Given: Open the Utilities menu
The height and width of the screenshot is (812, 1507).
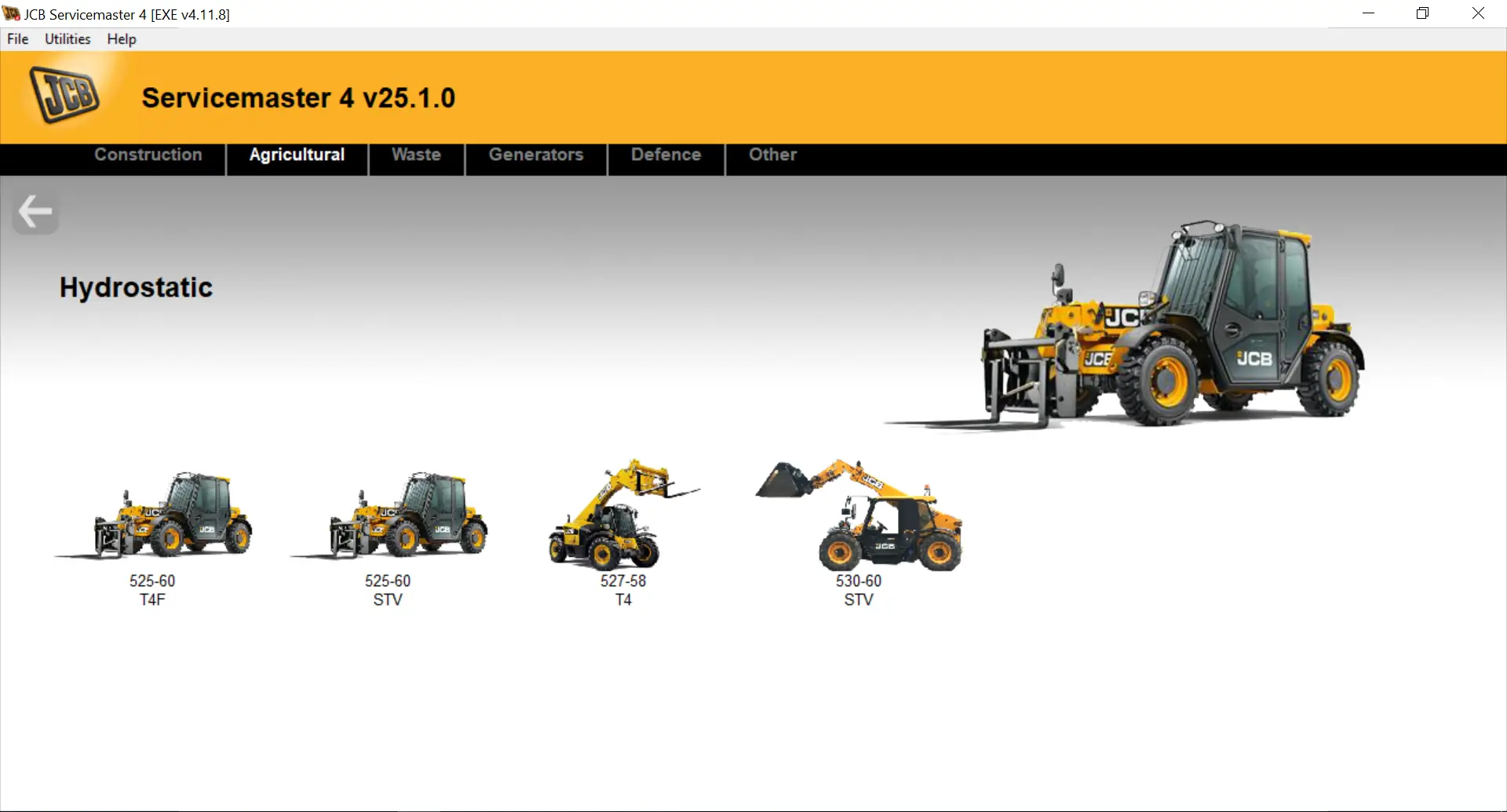Looking at the screenshot, I should point(68,39).
